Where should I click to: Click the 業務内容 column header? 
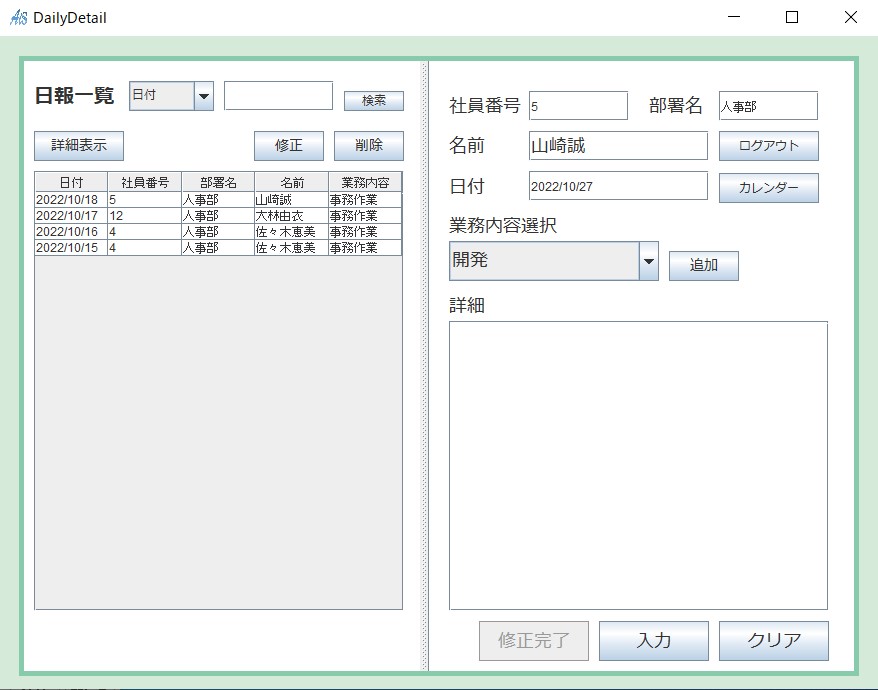click(364, 183)
